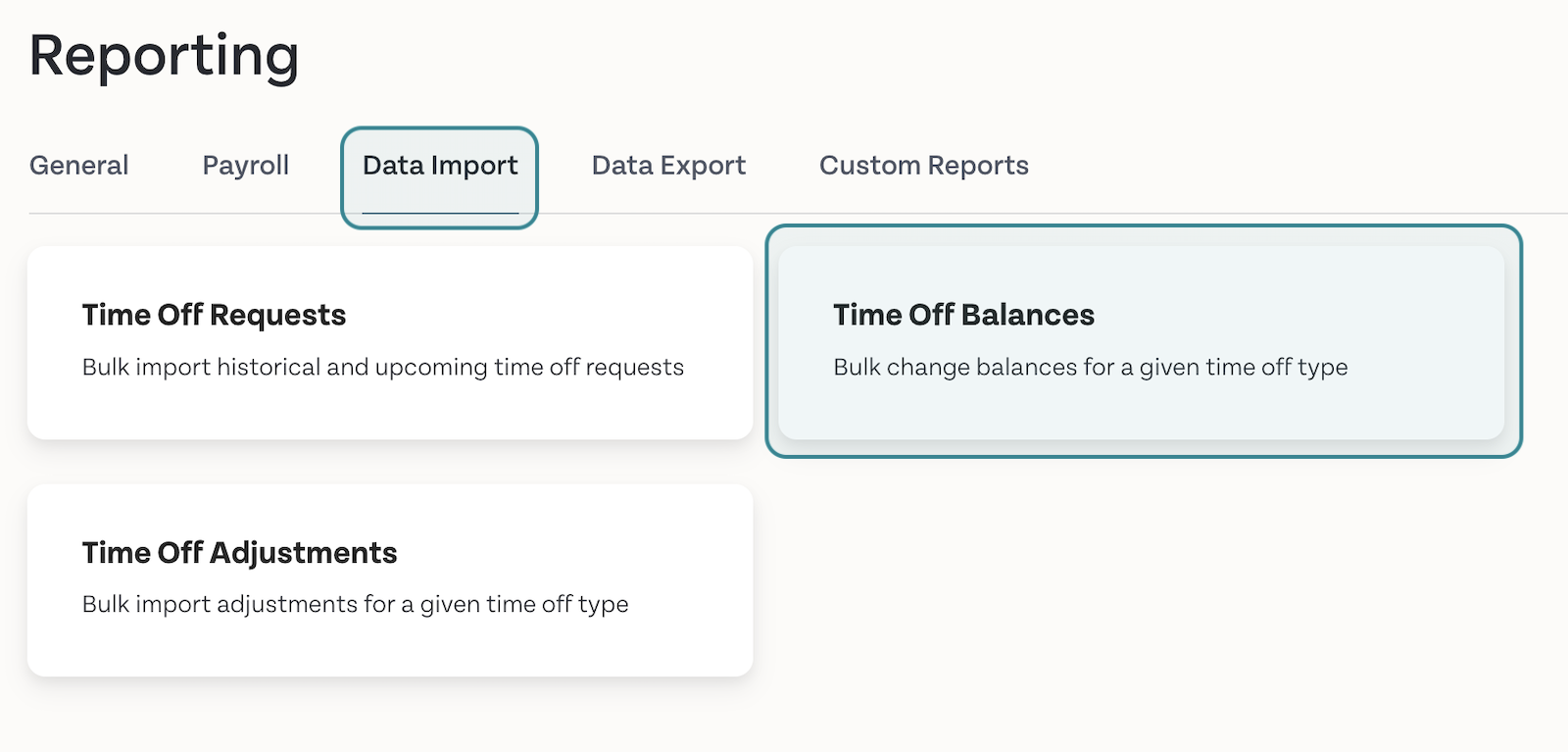Select the description about historical and upcoming requests
Image resolution: width=1568 pixels, height=752 pixels.
pyautogui.click(x=383, y=368)
